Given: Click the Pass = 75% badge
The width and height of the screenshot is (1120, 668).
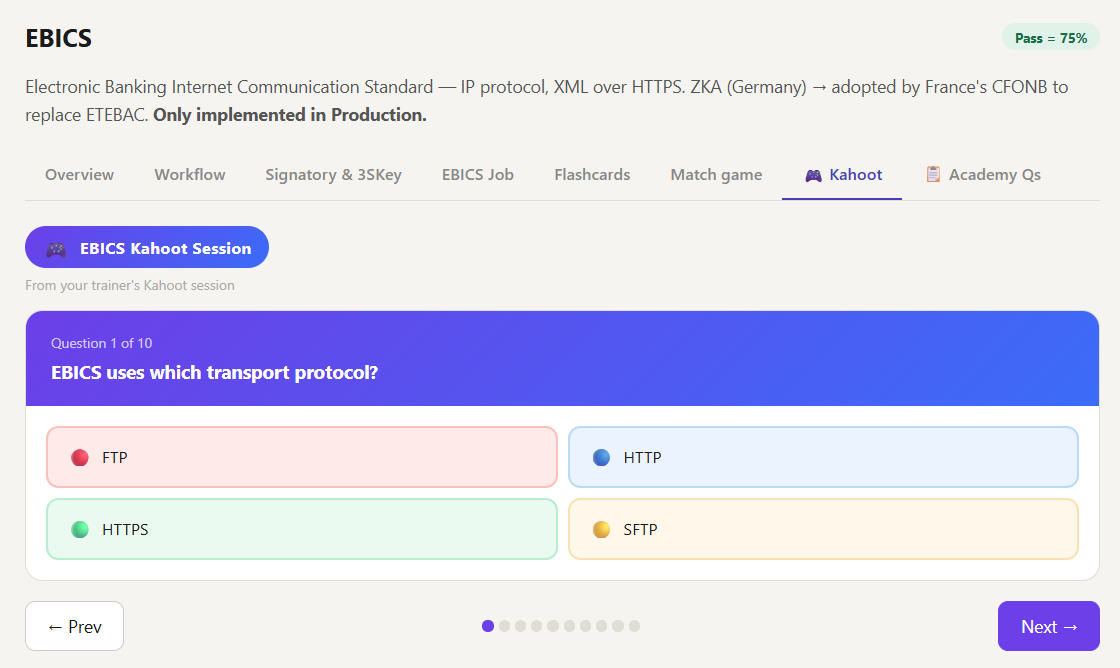Looking at the screenshot, I should click(x=1051, y=38).
